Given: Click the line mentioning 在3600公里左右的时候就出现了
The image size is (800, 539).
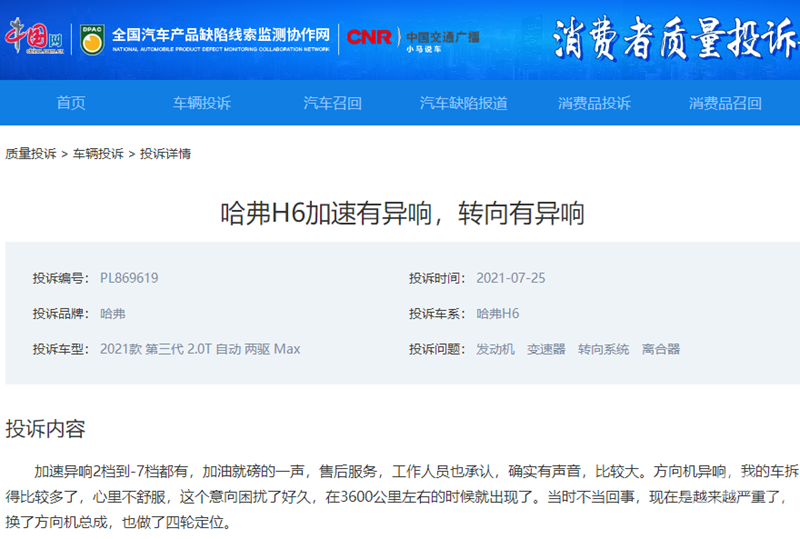Looking at the screenshot, I should (398, 497).
